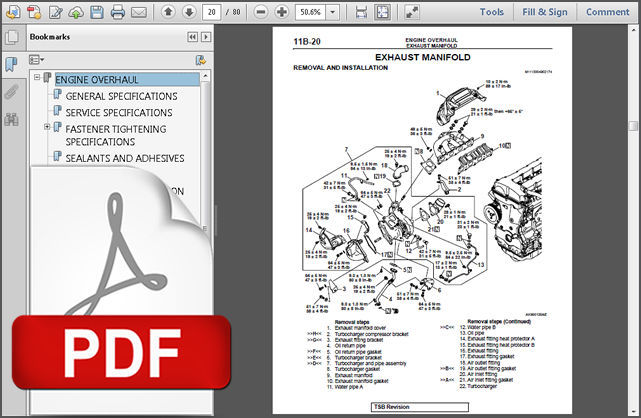Viewport: 641px width, 418px height.
Task: Click the Bookmarks panel single-arrow button
Action: point(206,37)
